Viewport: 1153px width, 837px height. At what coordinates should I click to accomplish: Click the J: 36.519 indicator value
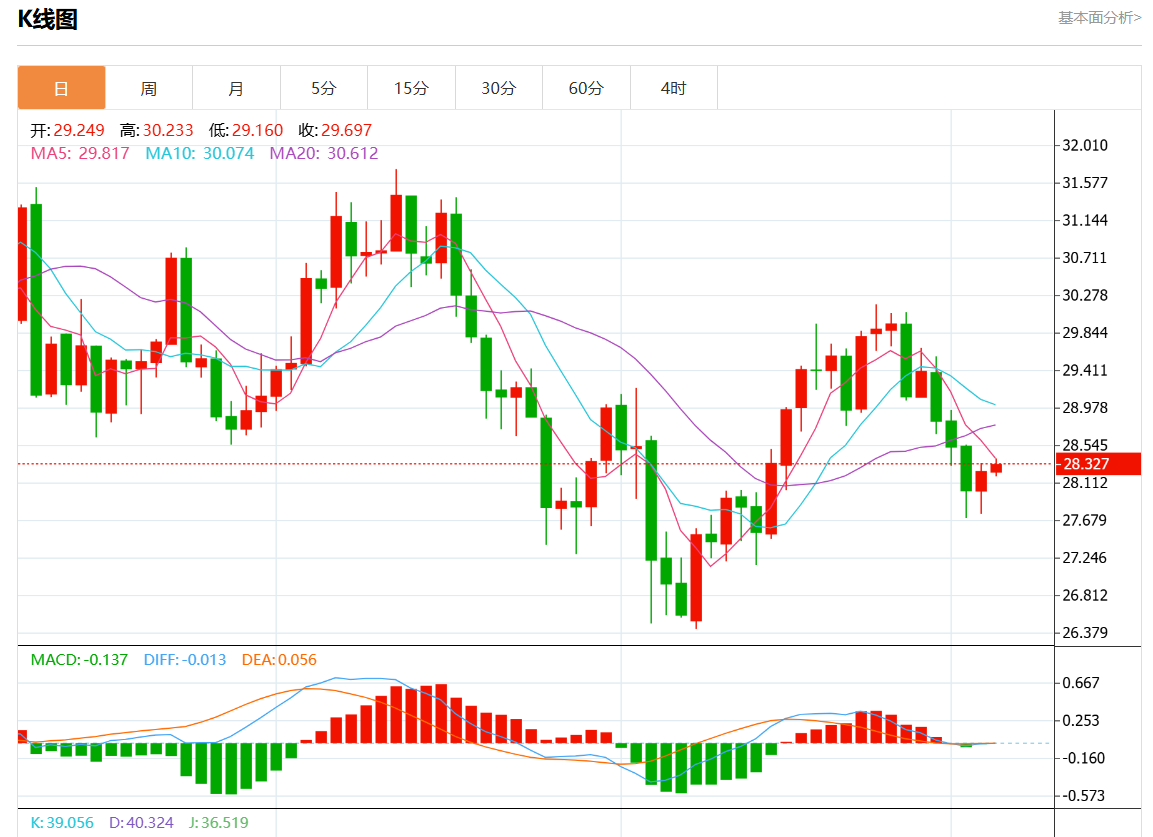click(218, 822)
